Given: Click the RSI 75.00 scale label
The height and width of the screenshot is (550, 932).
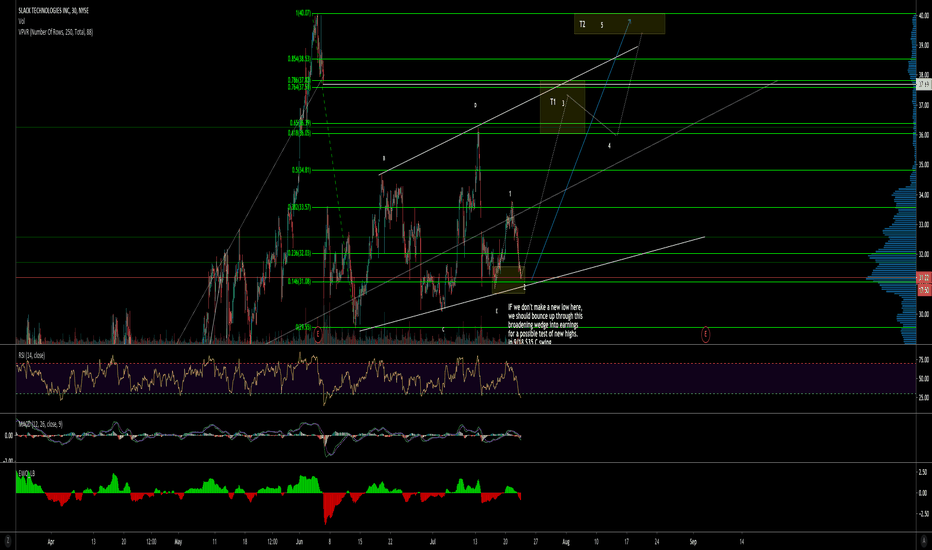Looking at the screenshot, I should [x=923, y=360].
